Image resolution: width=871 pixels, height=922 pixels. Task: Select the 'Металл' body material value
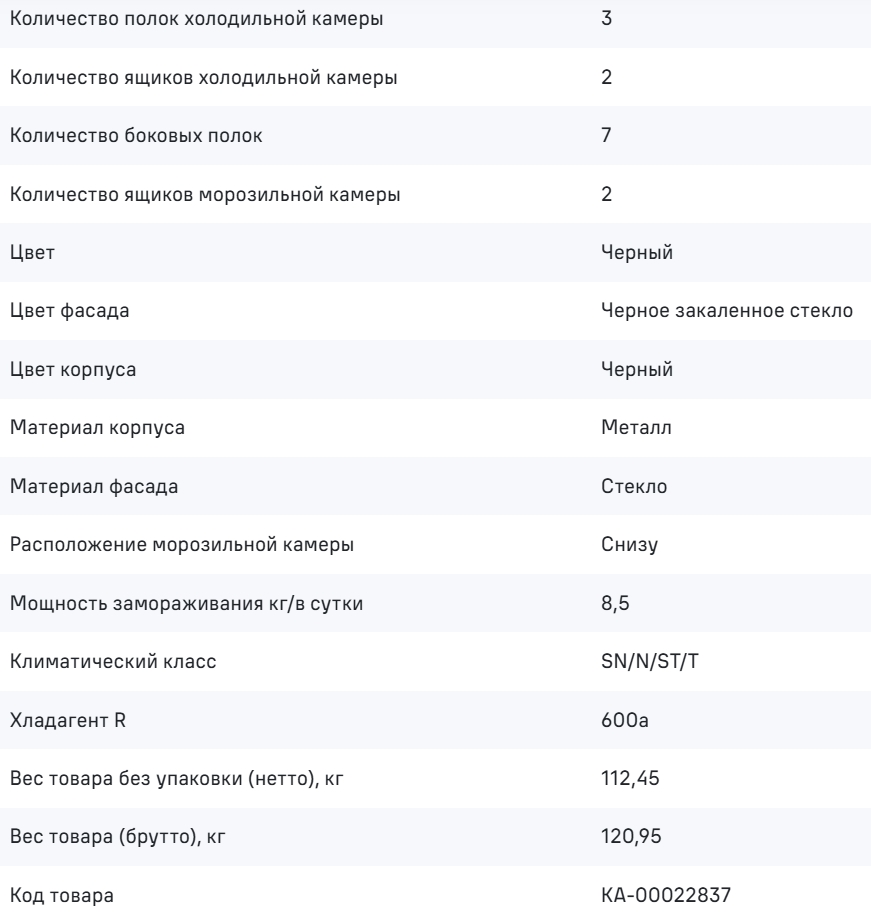[x=636, y=427]
